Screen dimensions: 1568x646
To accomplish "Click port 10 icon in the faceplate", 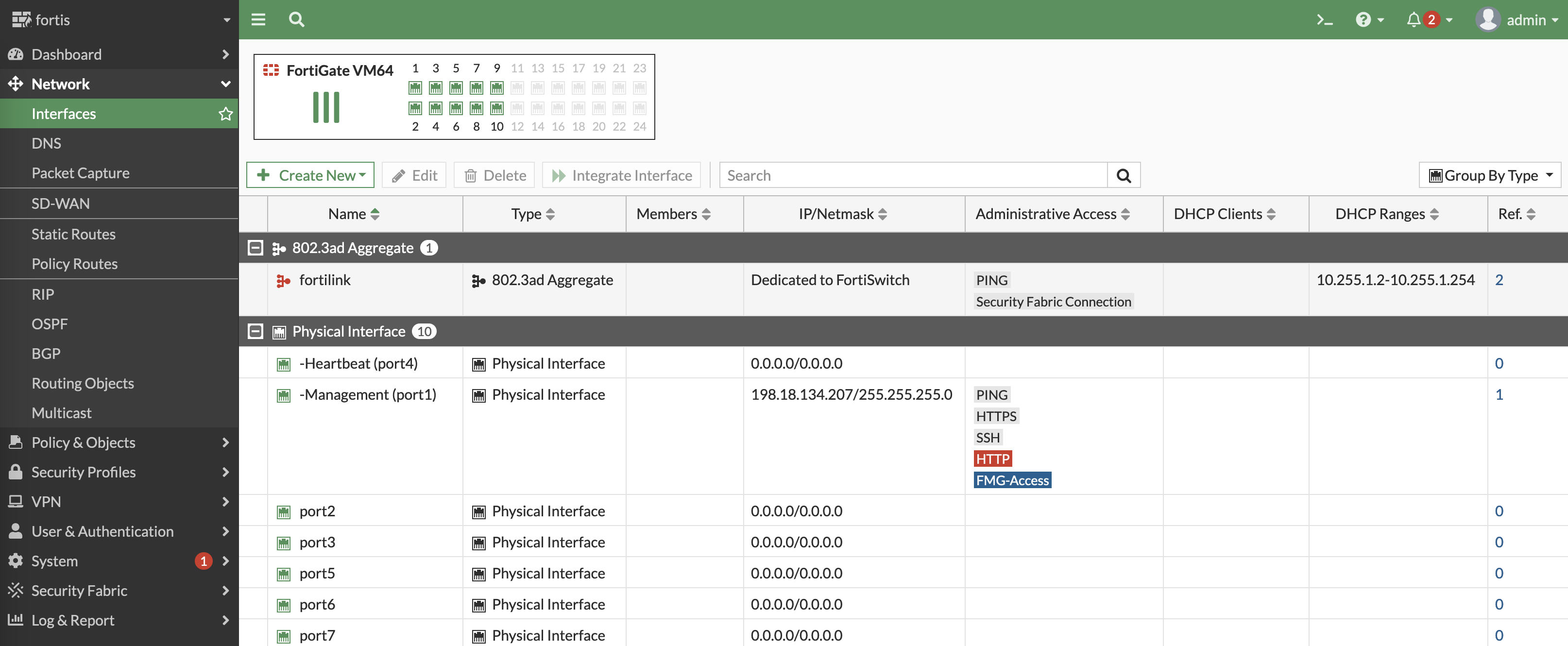I will pyautogui.click(x=497, y=108).
